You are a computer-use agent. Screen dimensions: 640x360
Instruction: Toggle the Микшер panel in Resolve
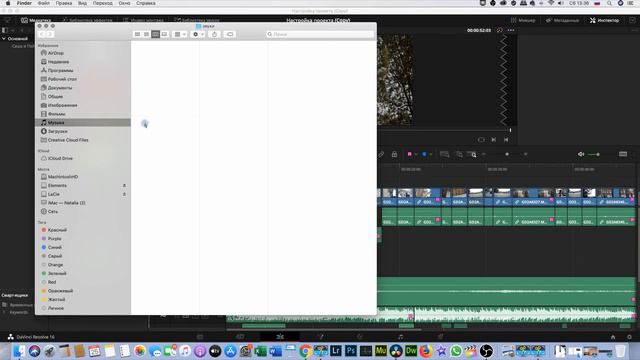pos(523,20)
